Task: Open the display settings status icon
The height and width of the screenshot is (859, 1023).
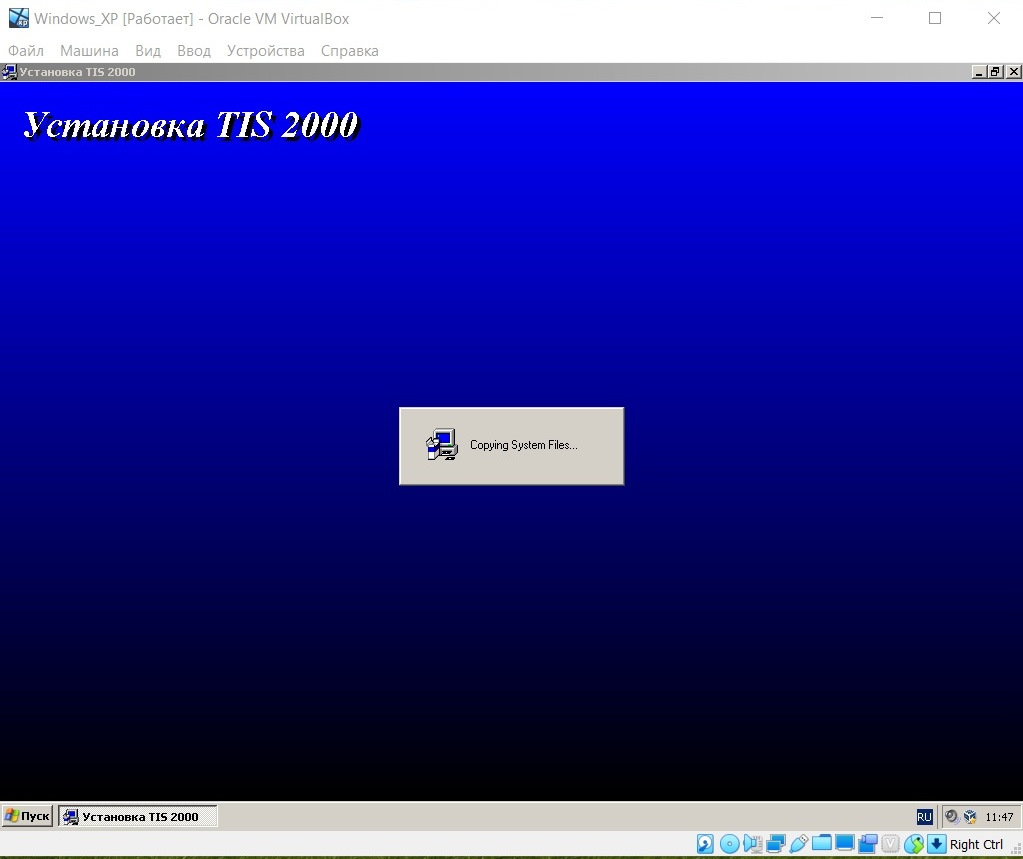Action: pyautogui.click(x=844, y=843)
